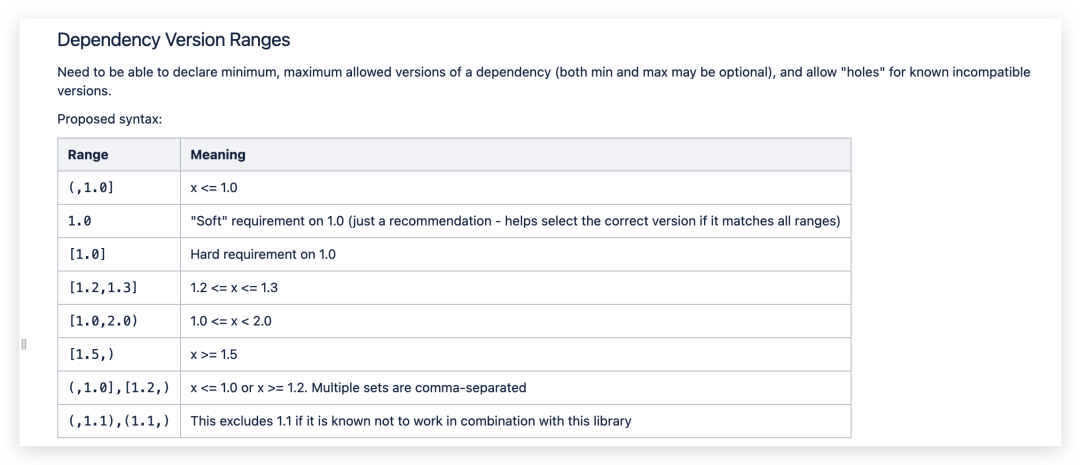The width and height of the screenshot is (1080, 465).
Task: Click the Meaning column header
Action: click(515, 155)
